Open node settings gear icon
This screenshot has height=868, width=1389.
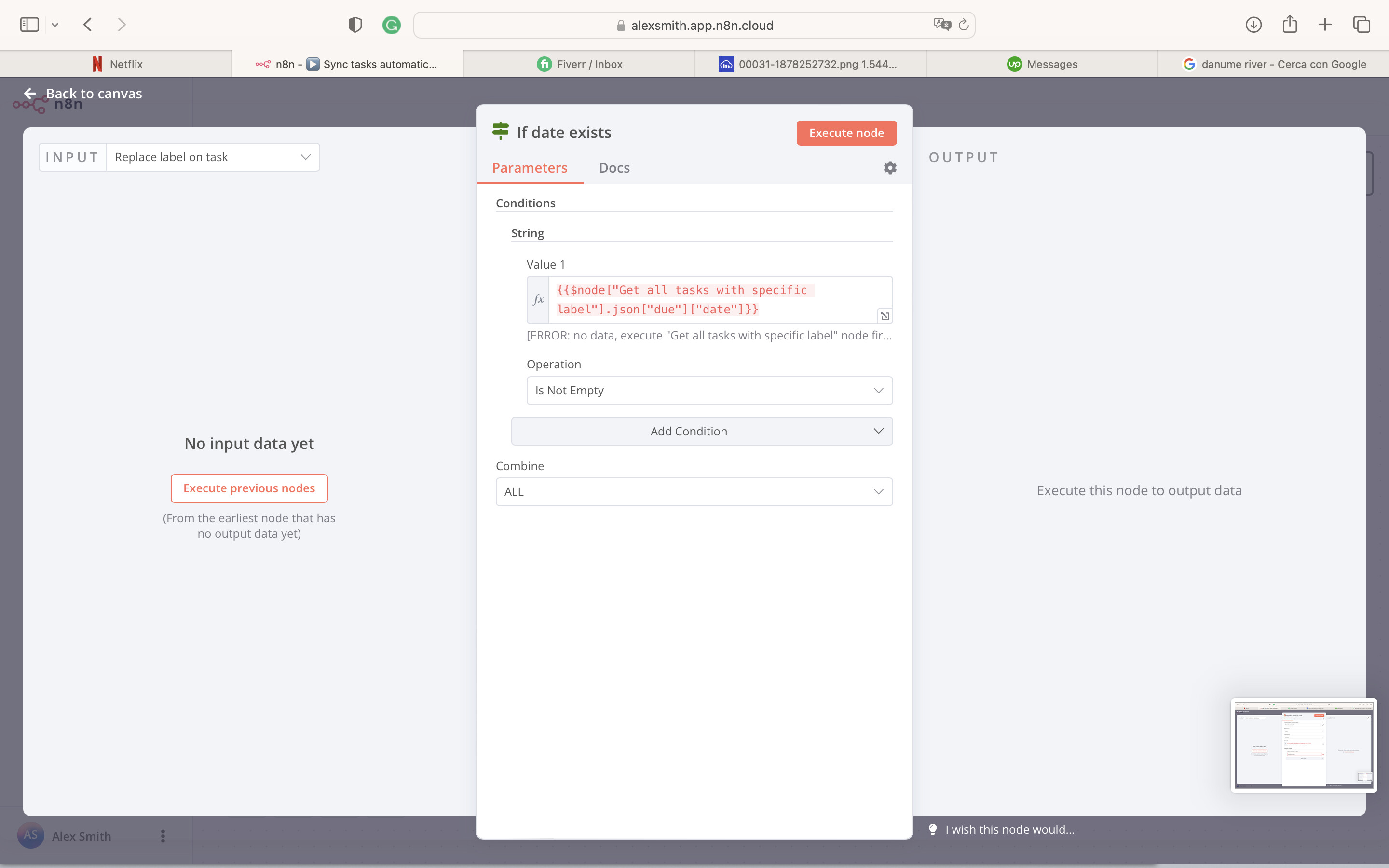click(x=890, y=168)
